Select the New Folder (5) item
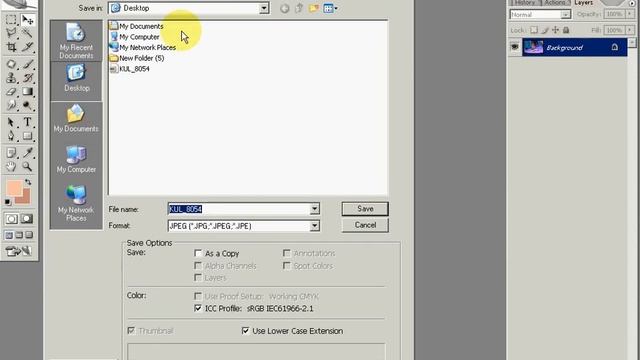 [x=137, y=58]
